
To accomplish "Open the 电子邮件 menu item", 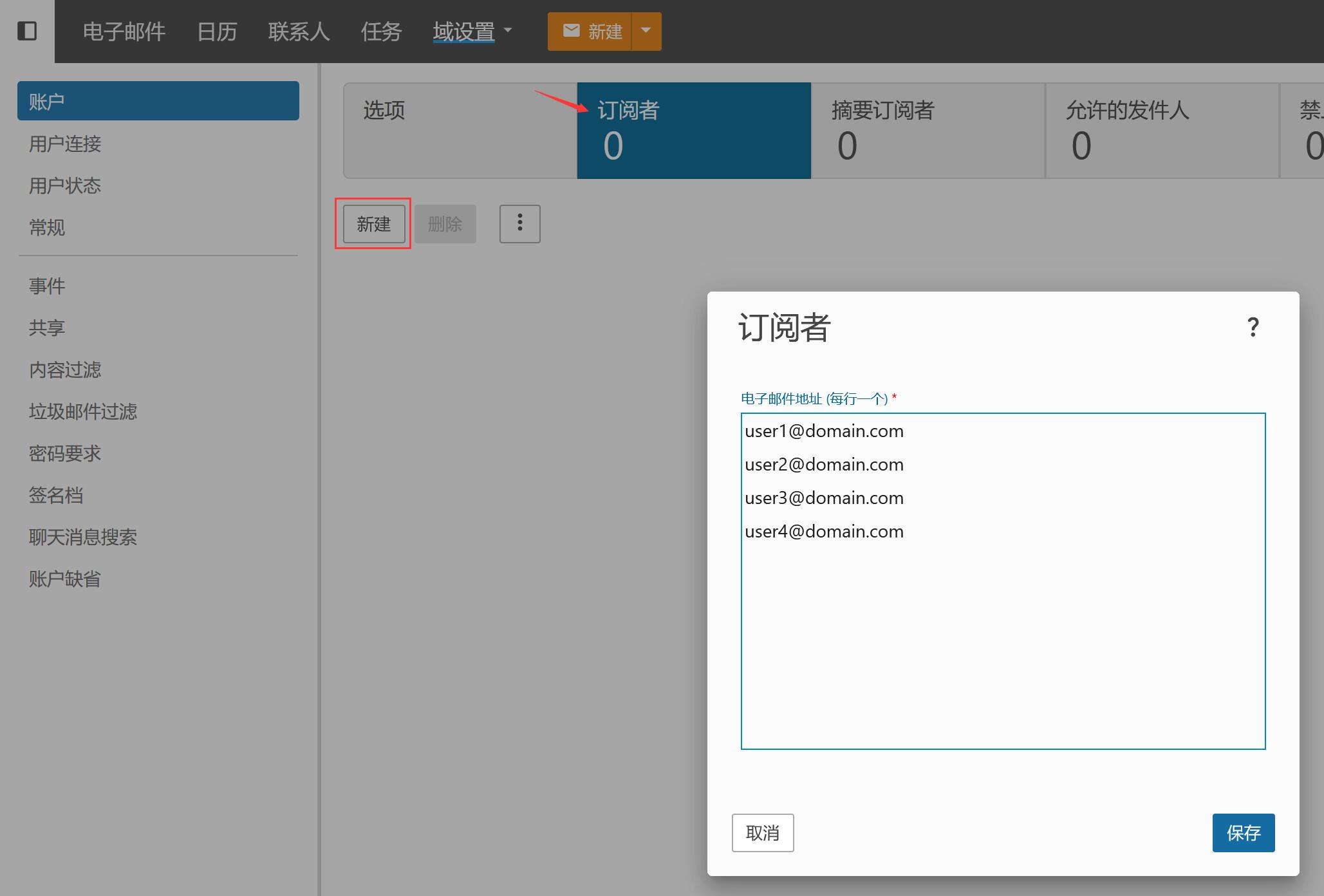I will [124, 32].
